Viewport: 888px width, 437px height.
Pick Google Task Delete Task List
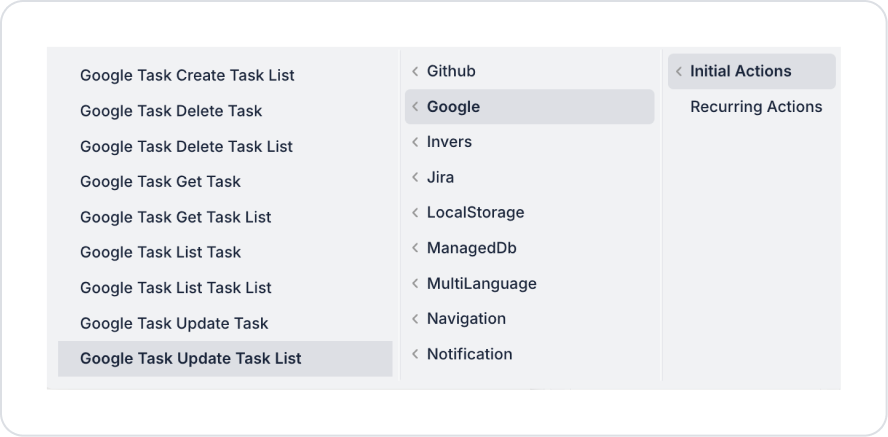(186, 147)
